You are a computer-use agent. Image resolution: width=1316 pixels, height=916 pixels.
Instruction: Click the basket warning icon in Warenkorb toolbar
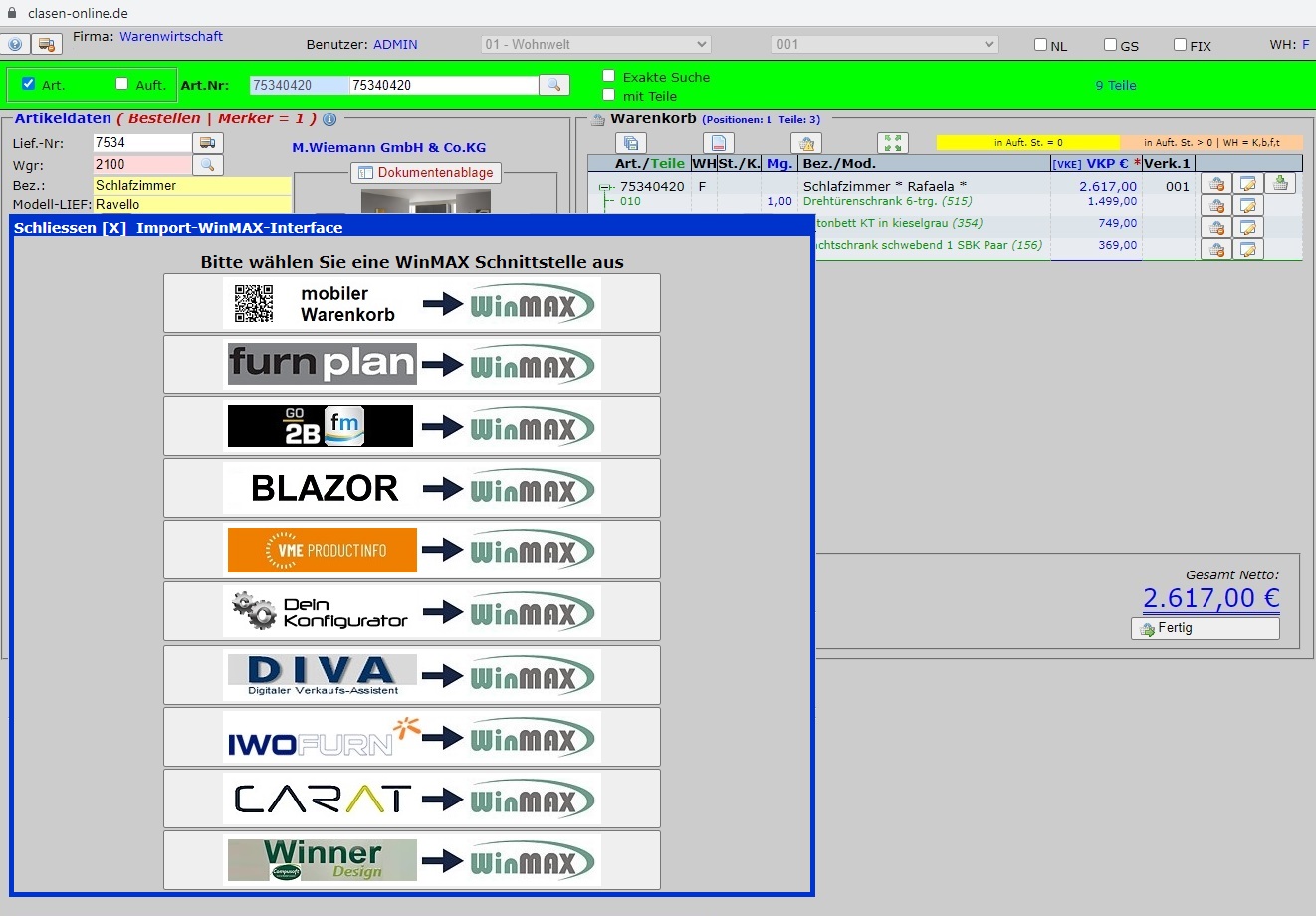tap(806, 143)
